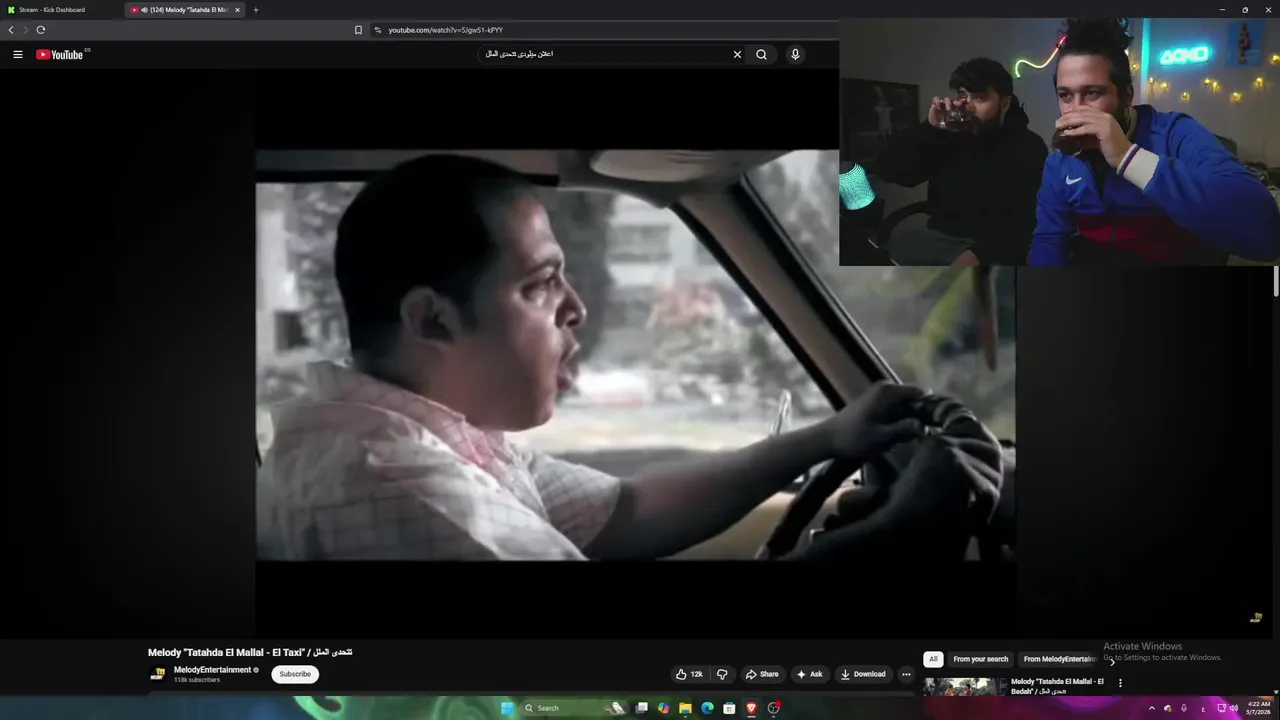
Task: Open El Bedah recommended video thumbnail
Action: pos(964,686)
